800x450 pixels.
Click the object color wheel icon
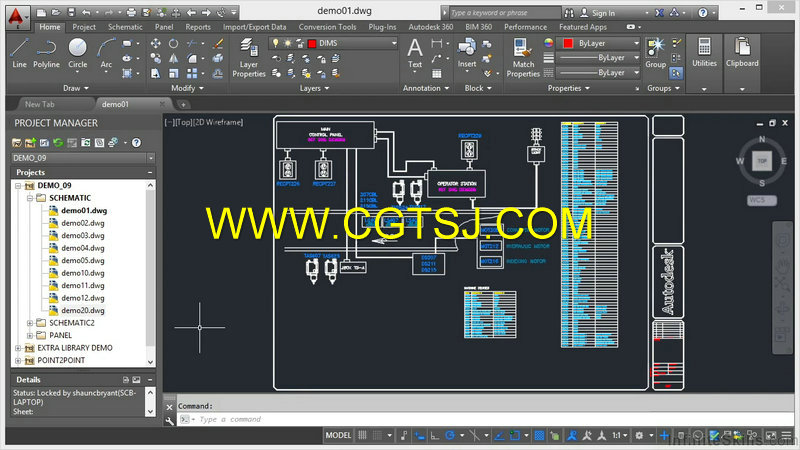pos(548,43)
